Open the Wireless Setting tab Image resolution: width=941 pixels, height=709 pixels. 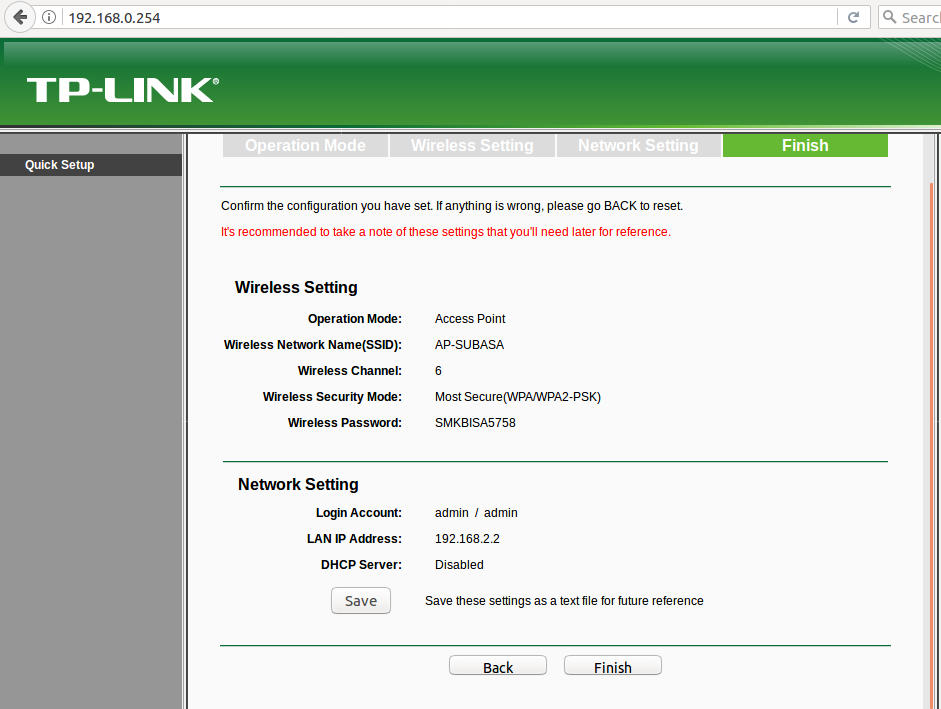pos(471,145)
